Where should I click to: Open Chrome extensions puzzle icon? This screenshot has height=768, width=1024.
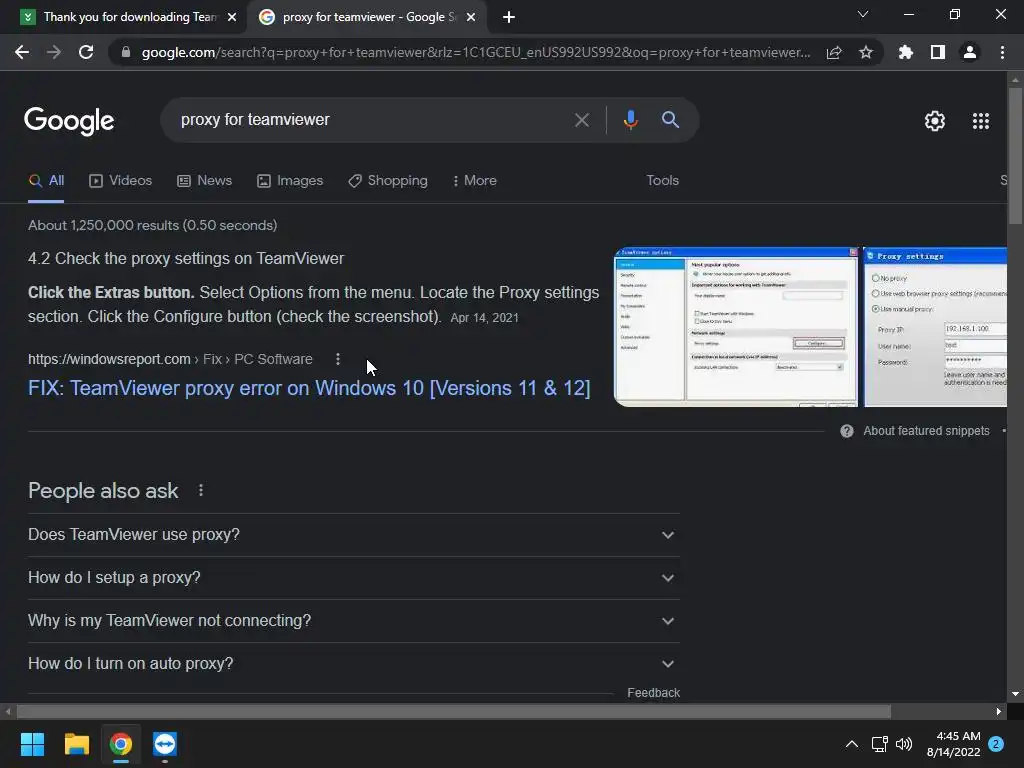click(x=906, y=52)
